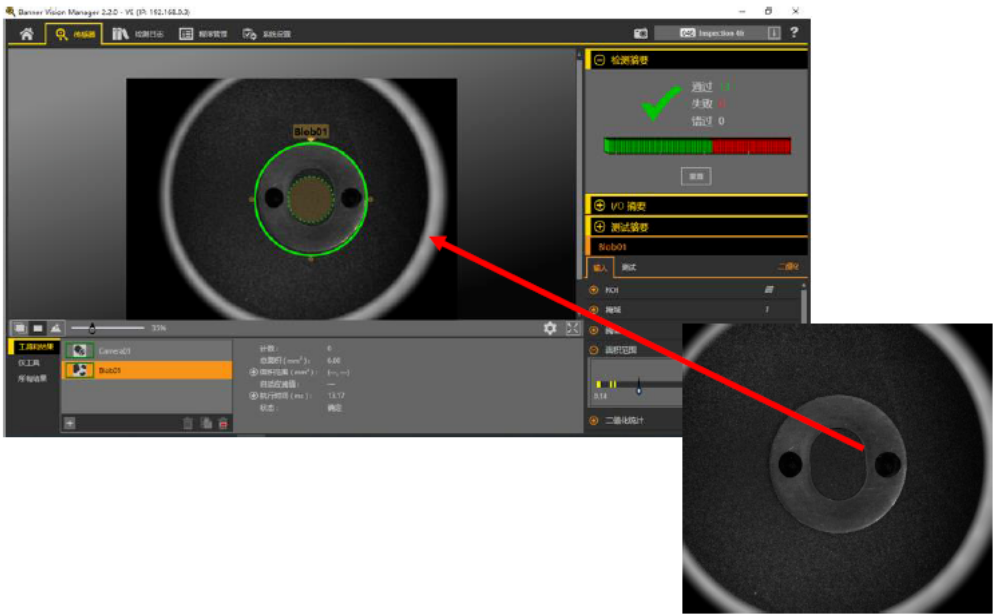995x616 pixels.
Task: Click the image zoom slider handle
Action: [92, 328]
